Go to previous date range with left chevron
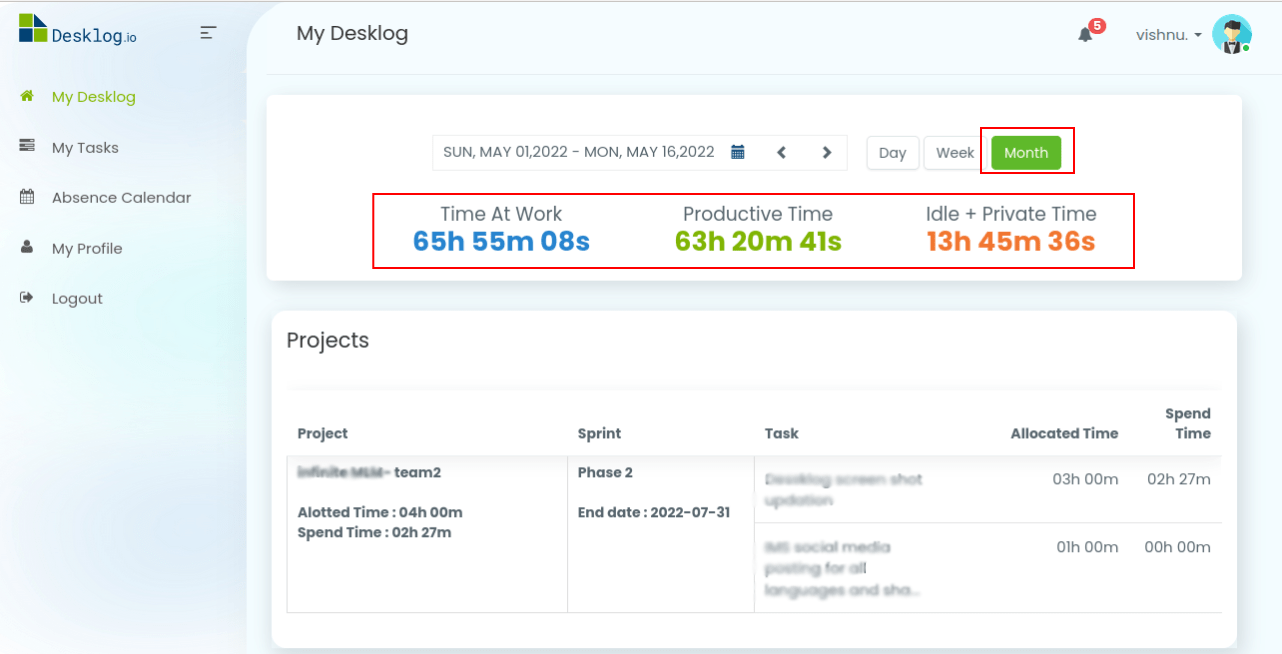1282x654 pixels. point(781,152)
